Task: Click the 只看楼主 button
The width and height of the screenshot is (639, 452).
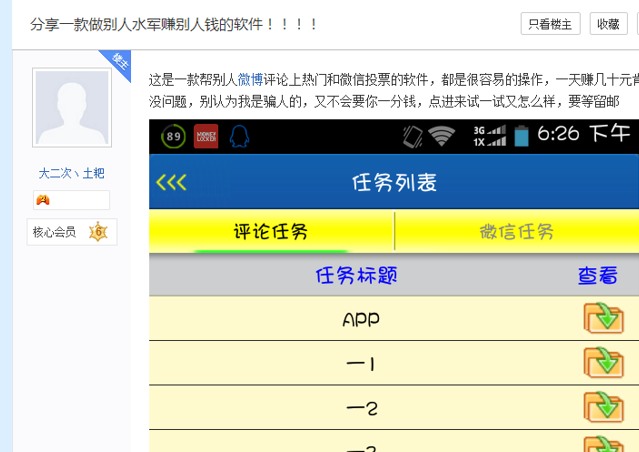Action: pos(550,24)
